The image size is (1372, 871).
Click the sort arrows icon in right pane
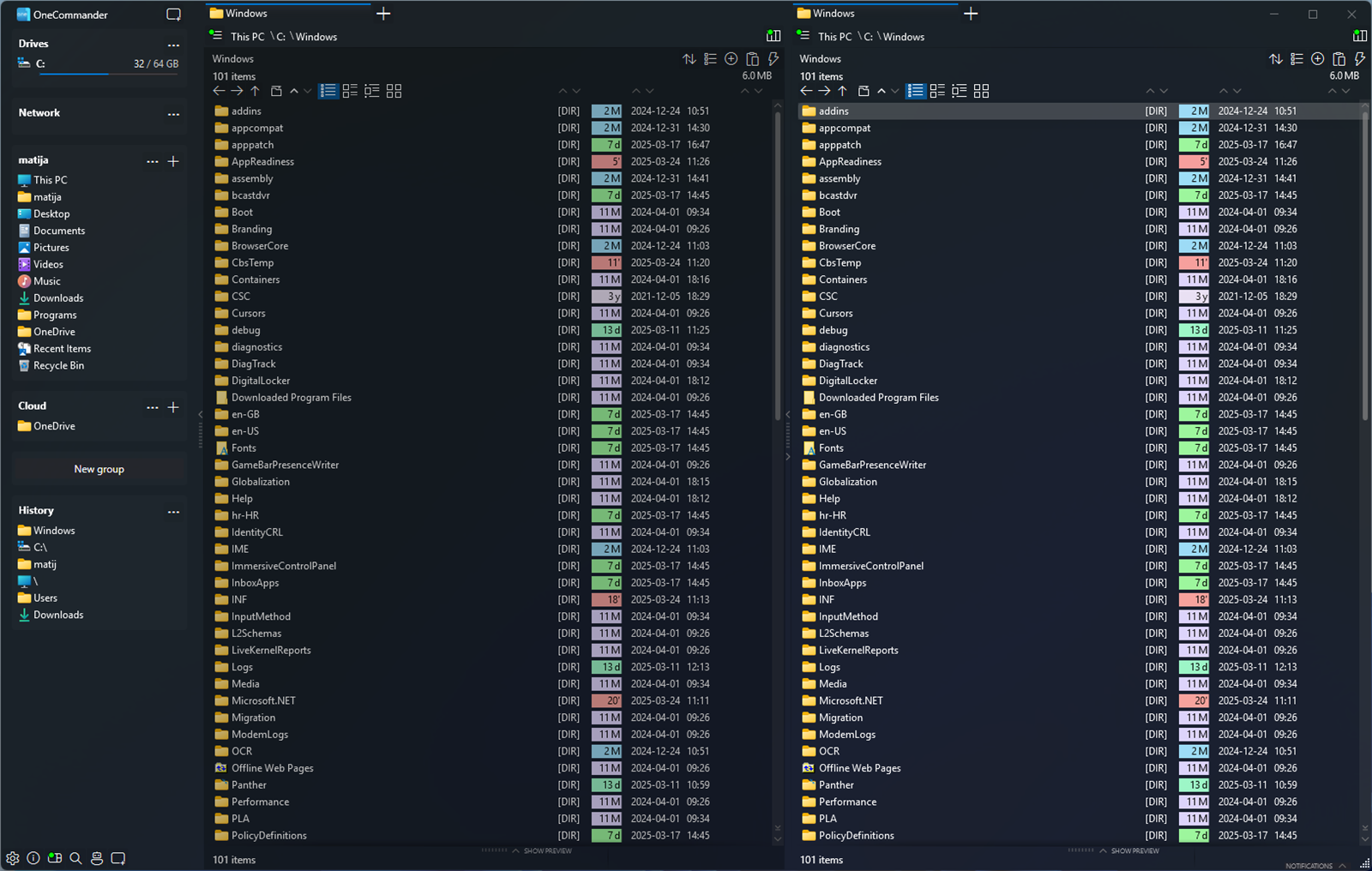click(x=1276, y=59)
